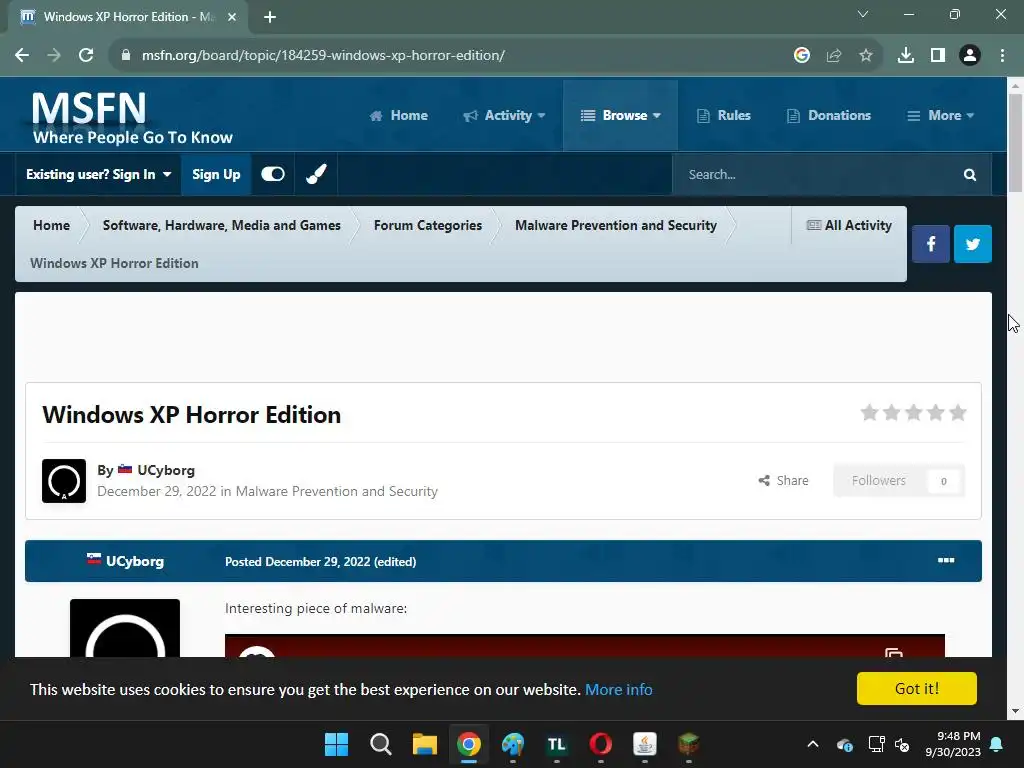This screenshot has height=768, width=1024.
Task: Open Windows taskbar search
Action: point(381,744)
